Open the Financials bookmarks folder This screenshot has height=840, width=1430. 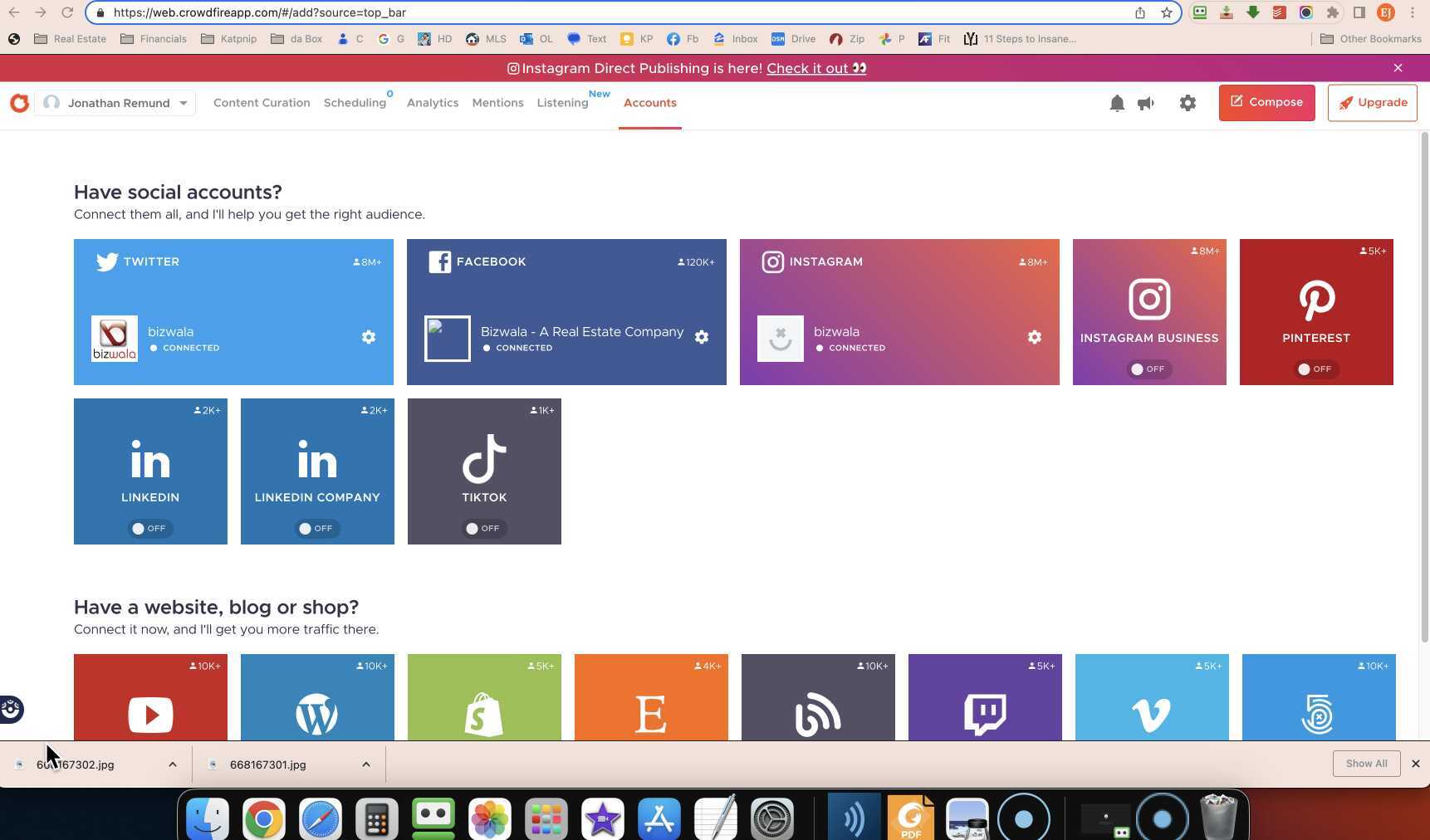click(154, 39)
